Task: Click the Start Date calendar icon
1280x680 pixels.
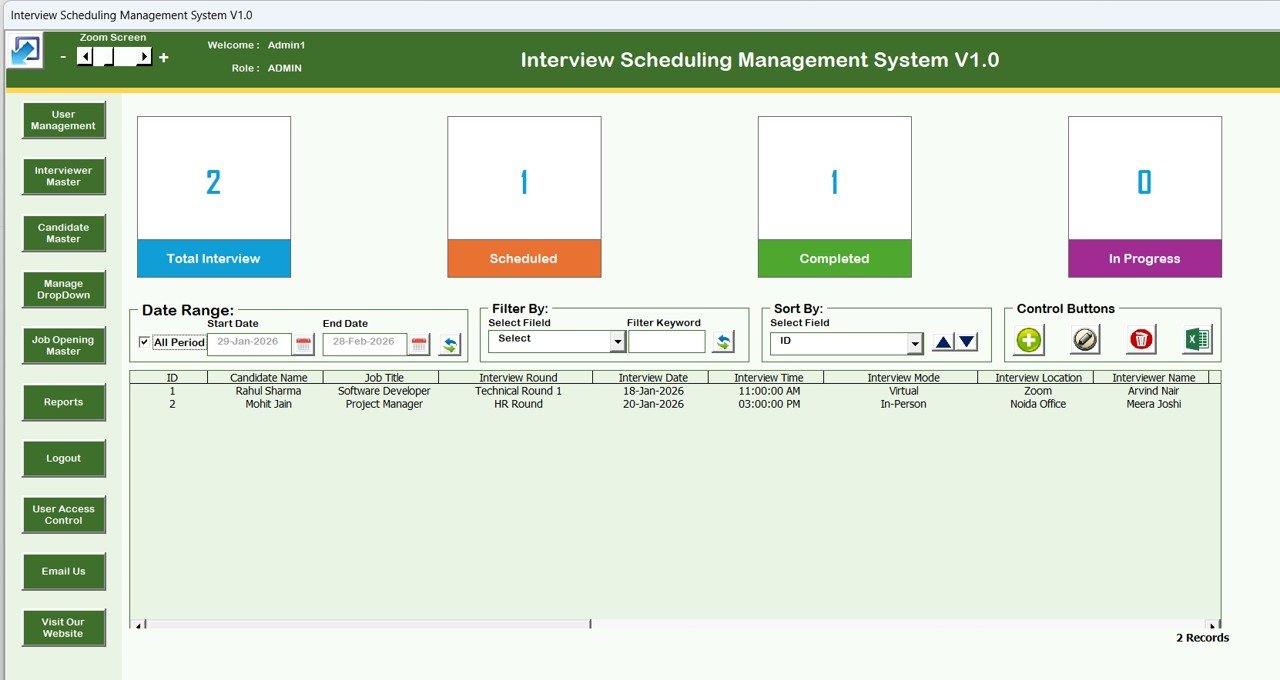Action: coord(305,343)
